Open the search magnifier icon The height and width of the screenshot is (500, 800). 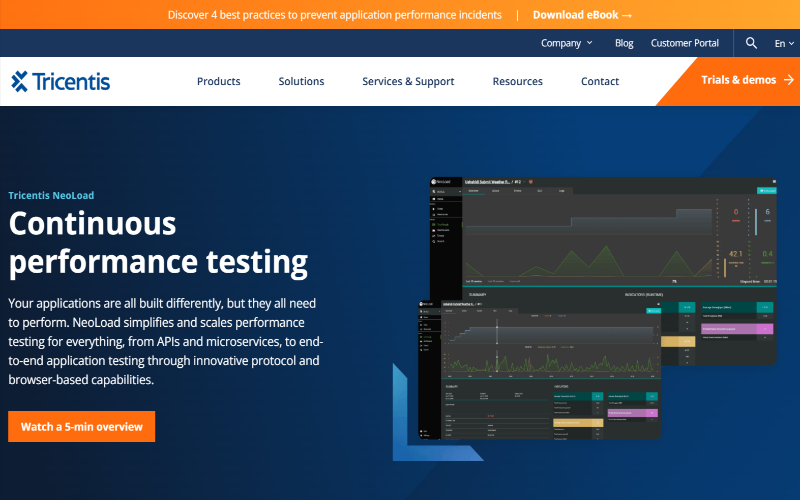(751, 43)
